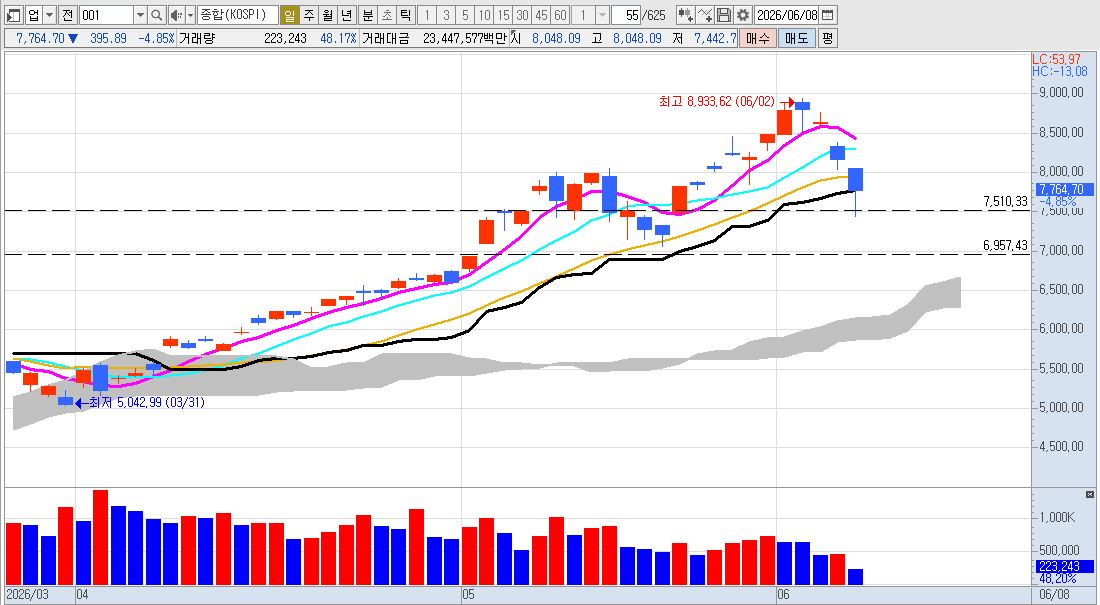
Task: Click the add indicator line icon
Action: (705, 15)
